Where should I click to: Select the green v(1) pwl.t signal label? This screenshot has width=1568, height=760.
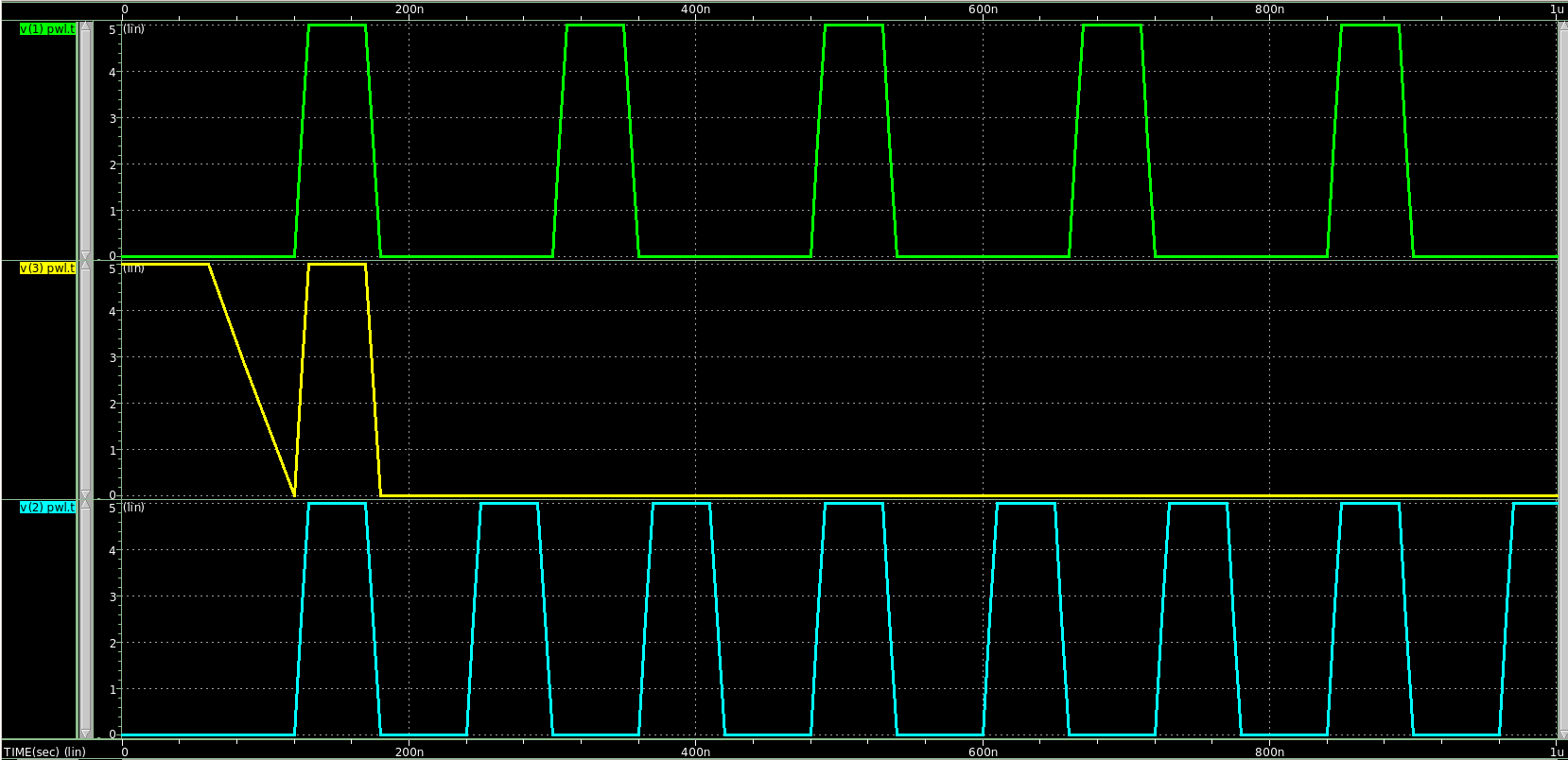(47, 29)
